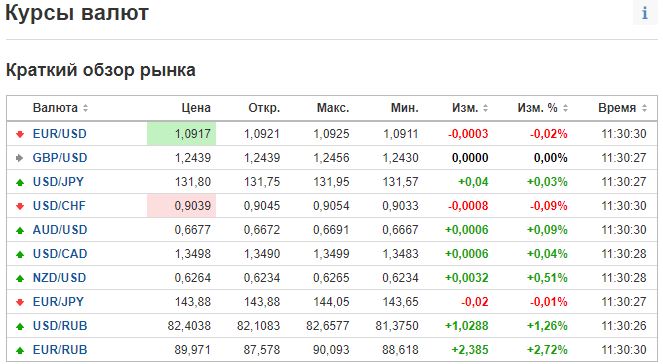The width and height of the screenshot is (663, 364).
Task: Sort table by Изм. % column header
Action: (x=542, y=108)
